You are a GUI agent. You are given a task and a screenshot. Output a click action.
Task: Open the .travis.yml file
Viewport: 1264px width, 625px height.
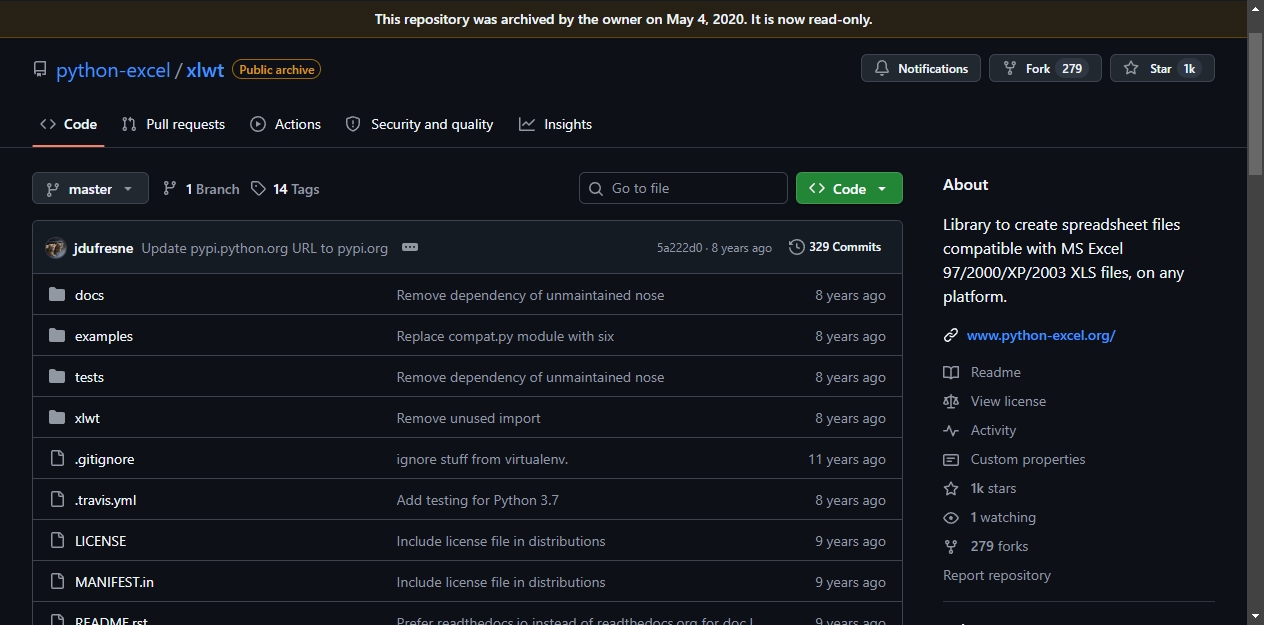click(x=105, y=500)
